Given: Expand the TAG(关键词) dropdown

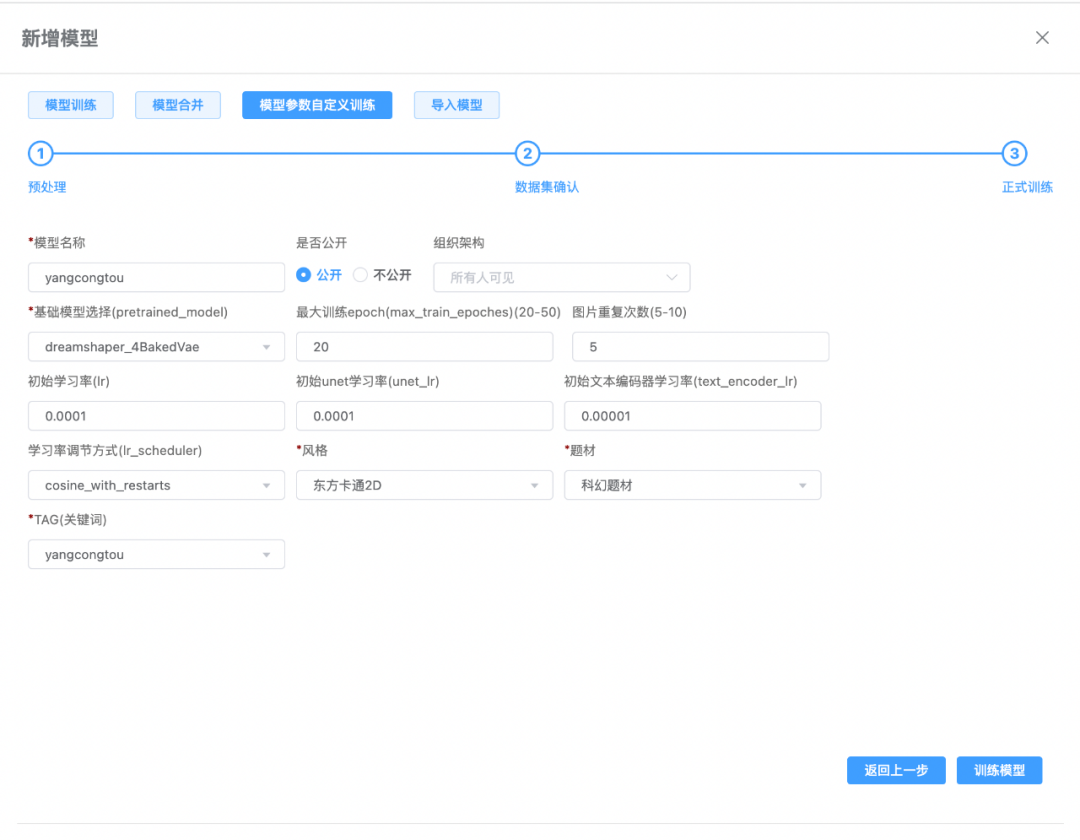Looking at the screenshot, I should point(156,554).
